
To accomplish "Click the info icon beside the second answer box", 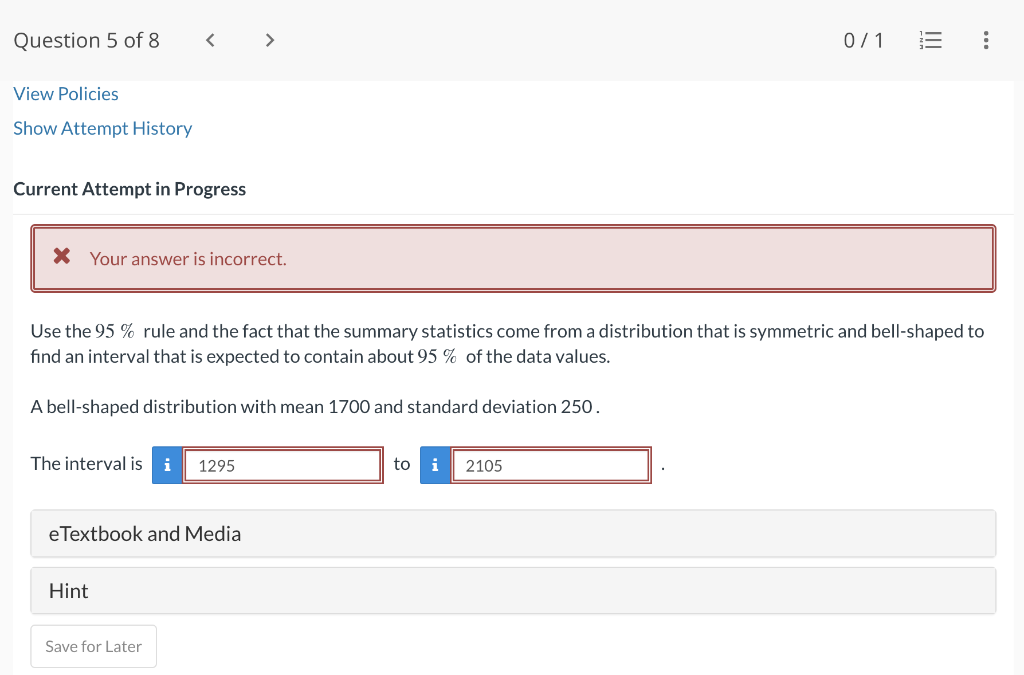I will [x=435, y=464].
